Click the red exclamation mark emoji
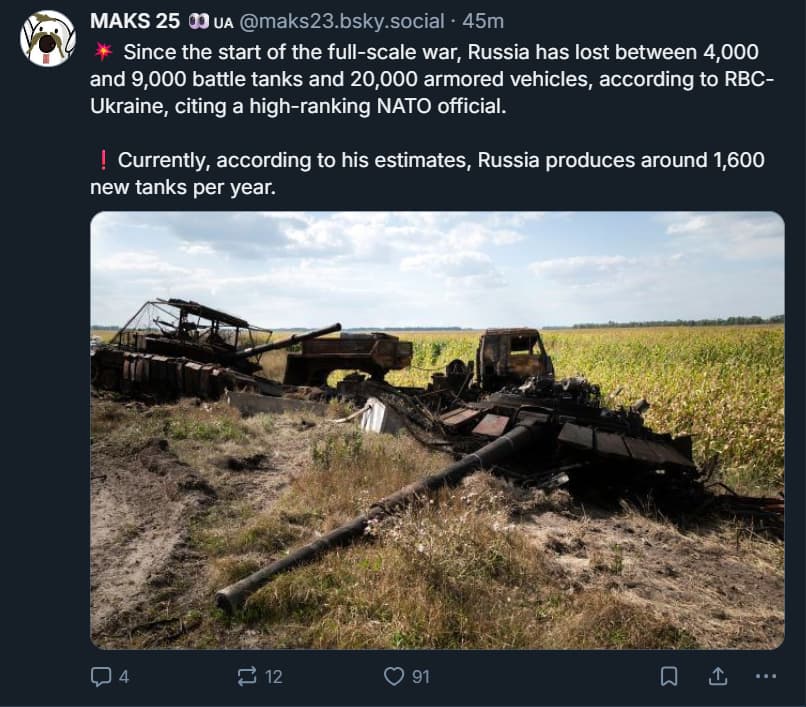Viewport: 806px width, 707px height. pyautogui.click(x=102, y=160)
